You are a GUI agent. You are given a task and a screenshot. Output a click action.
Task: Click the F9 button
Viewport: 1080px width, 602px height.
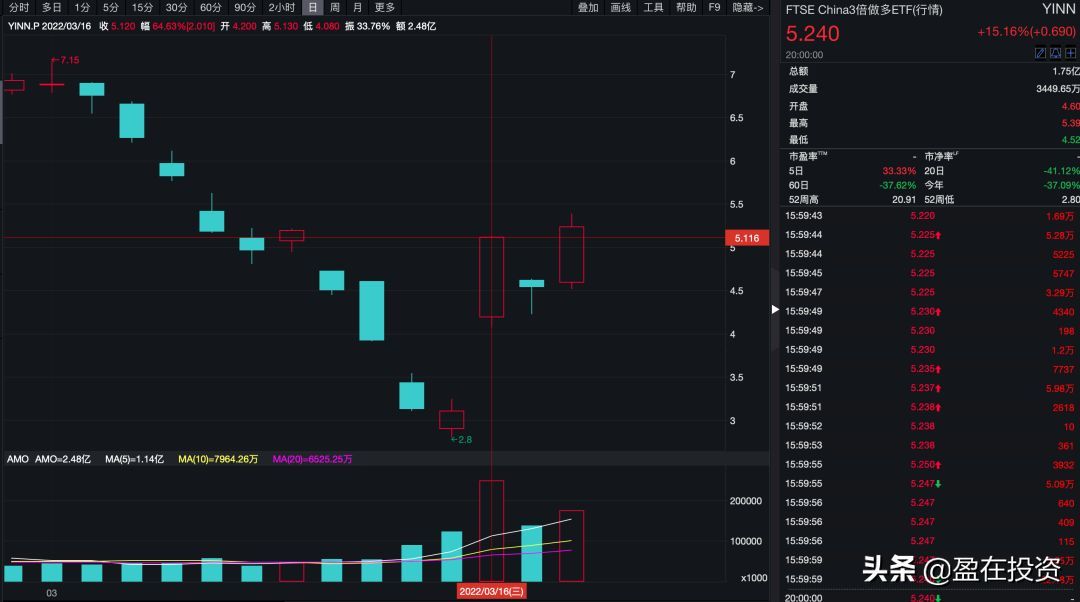coord(714,7)
